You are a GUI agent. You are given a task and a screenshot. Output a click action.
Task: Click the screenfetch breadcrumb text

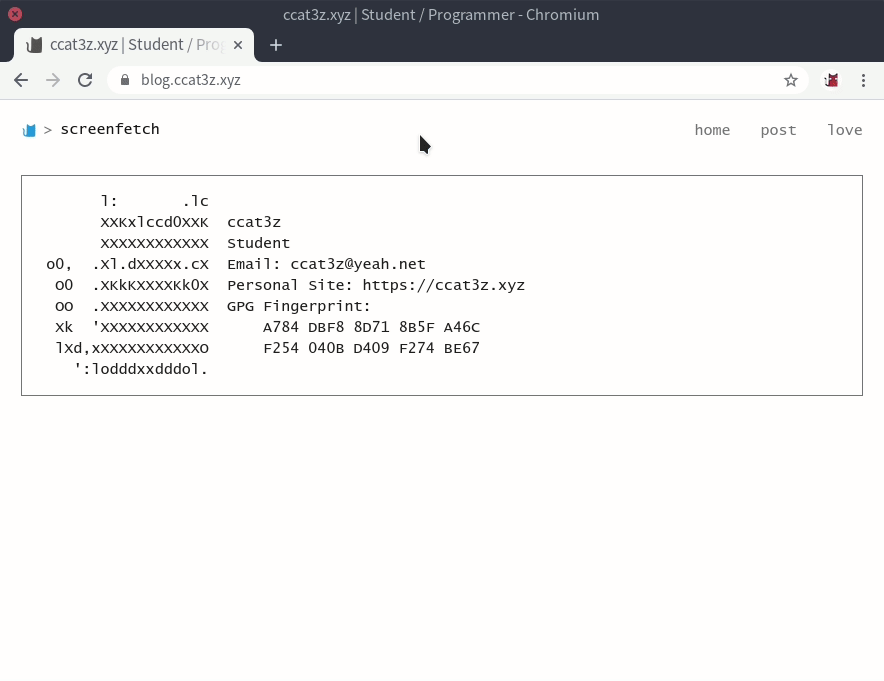click(110, 129)
